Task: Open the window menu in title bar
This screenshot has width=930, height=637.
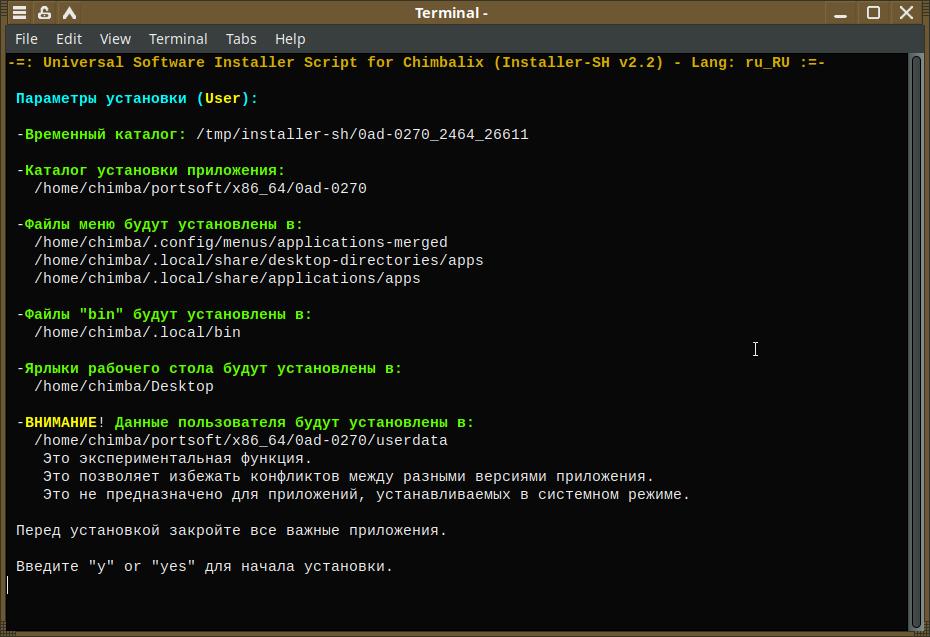Action: (19, 13)
